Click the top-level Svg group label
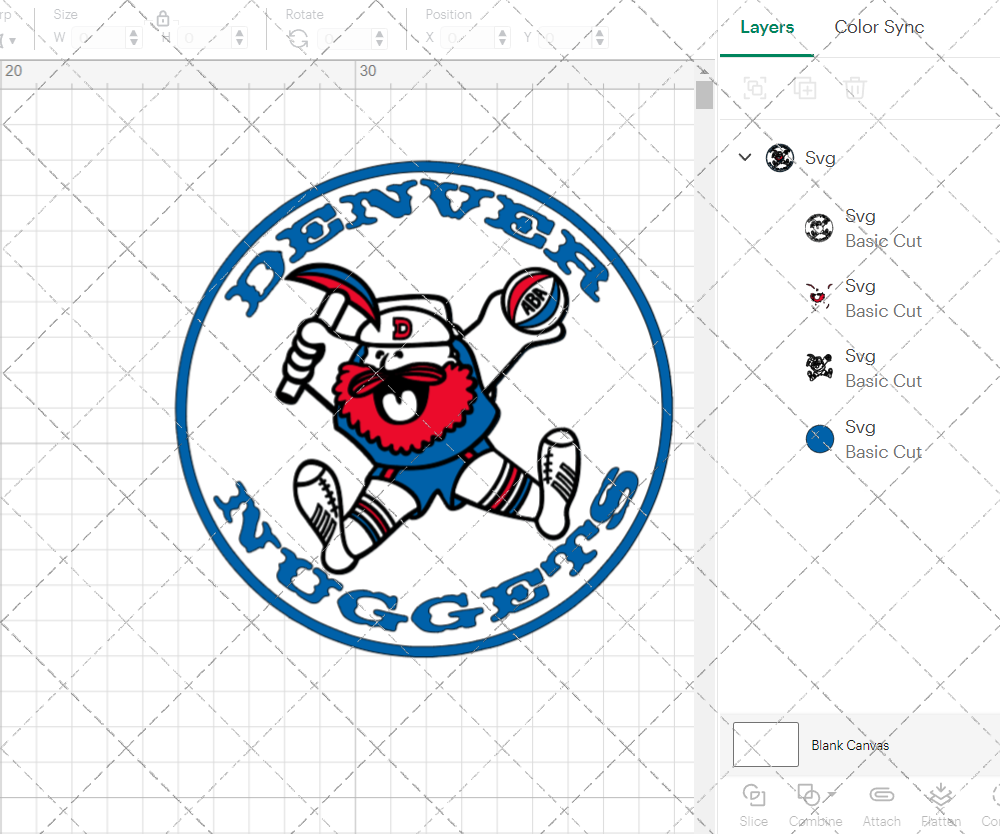This screenshot has height=834, width=1000. [820, 157]
